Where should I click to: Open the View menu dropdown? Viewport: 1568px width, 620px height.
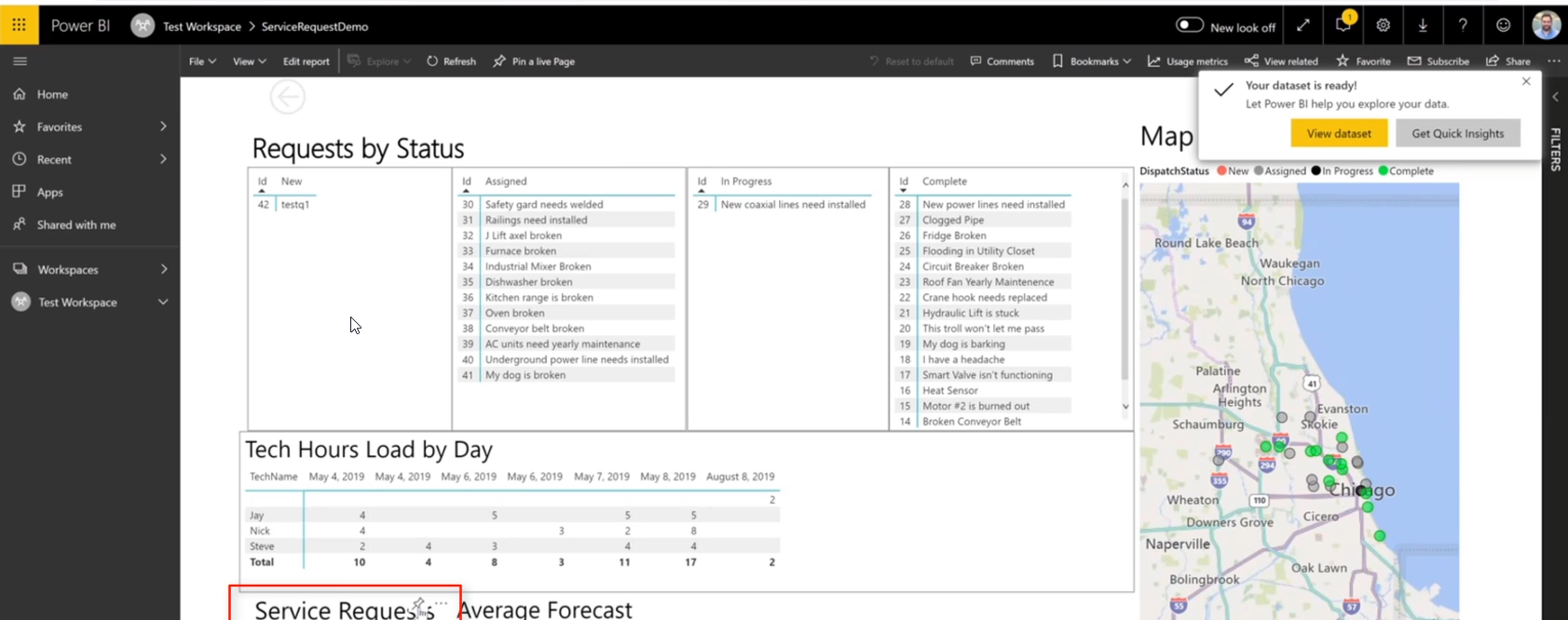pos(249,61)
